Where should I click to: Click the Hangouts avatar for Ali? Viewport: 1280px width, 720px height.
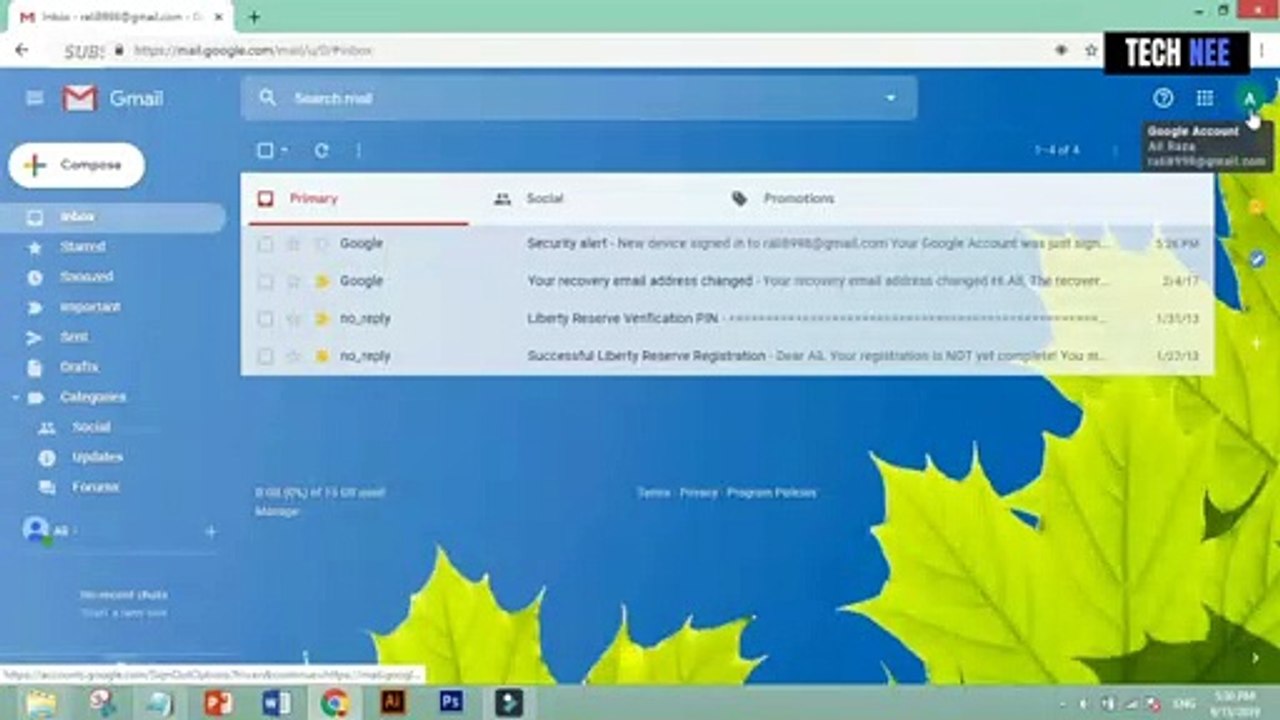(x=36, y=530)
